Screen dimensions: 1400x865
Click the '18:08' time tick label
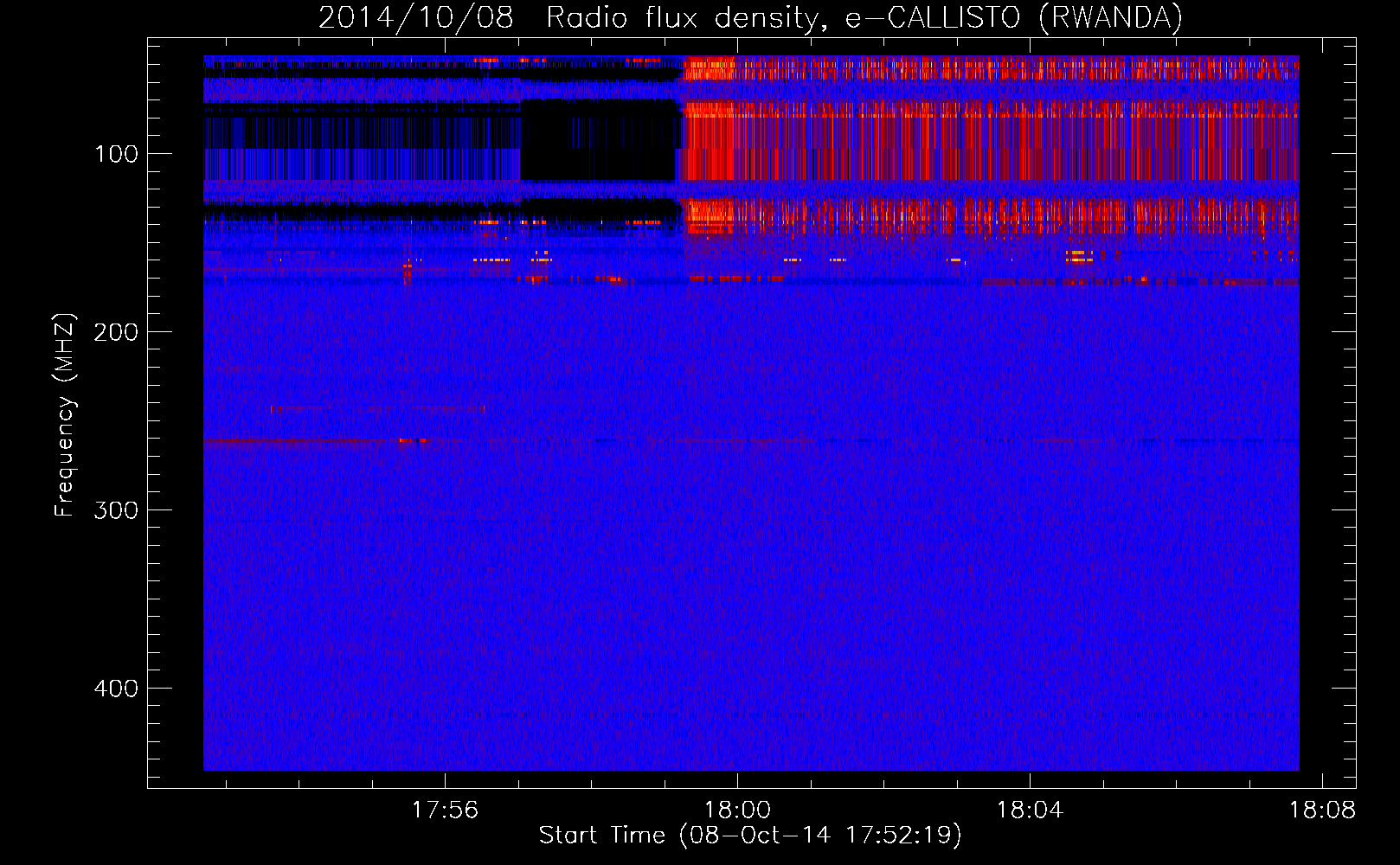(1322, 811)
